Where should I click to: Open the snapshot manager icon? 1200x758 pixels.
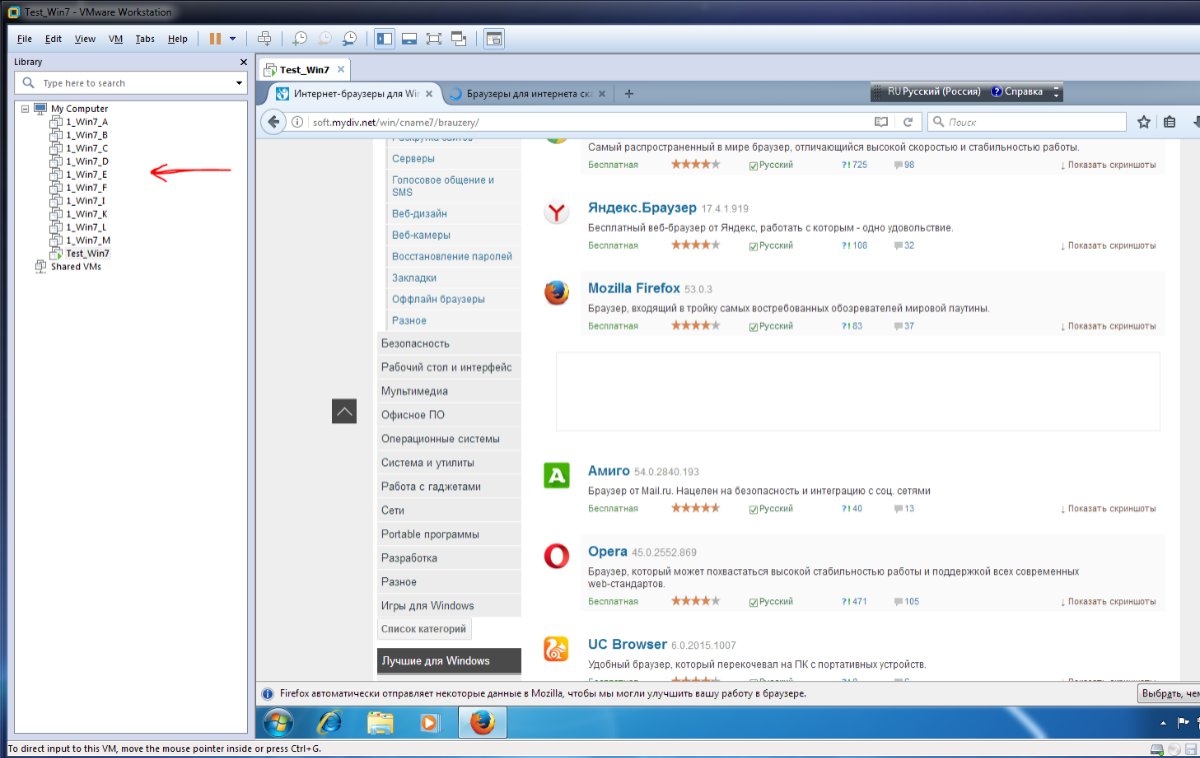point(349,39)
